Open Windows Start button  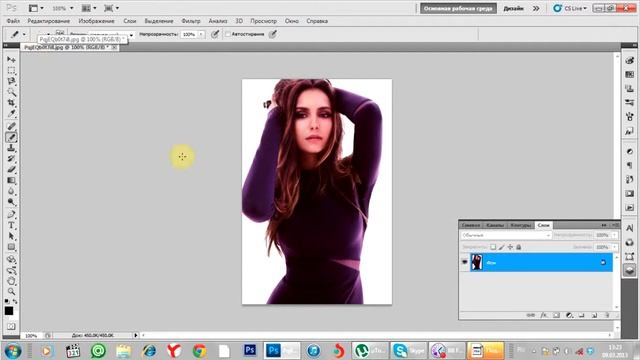point(13,351)
